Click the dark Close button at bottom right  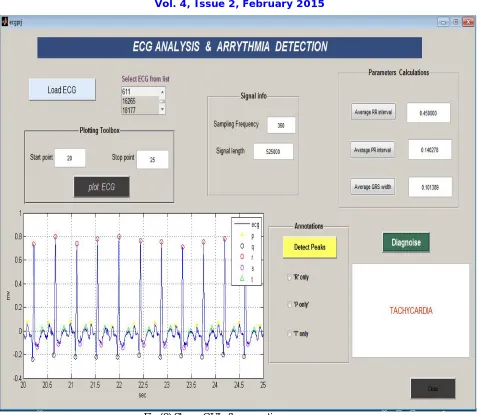coord(433,389)
